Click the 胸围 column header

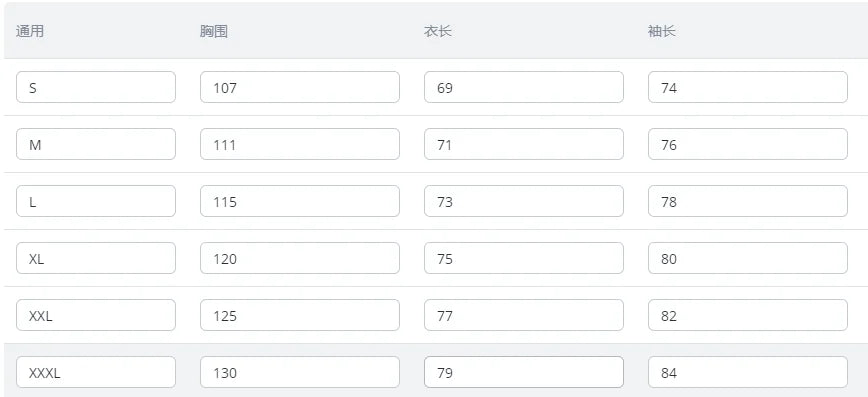pos(214,31)
